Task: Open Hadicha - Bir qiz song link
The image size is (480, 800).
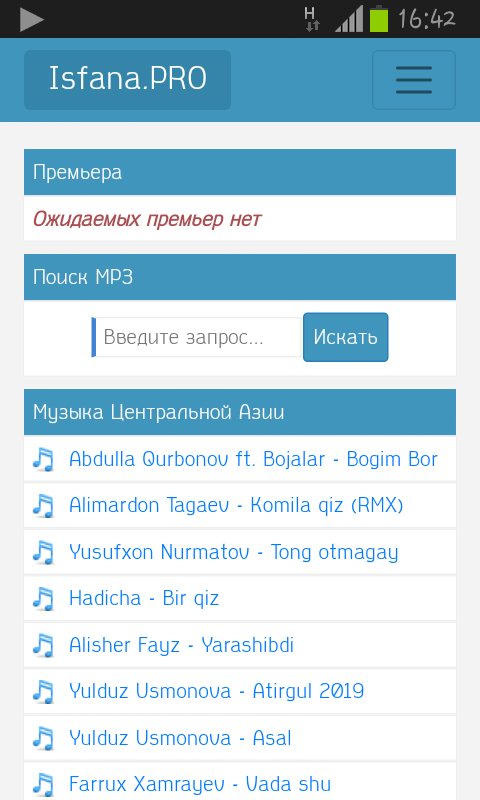Action: 144,598
